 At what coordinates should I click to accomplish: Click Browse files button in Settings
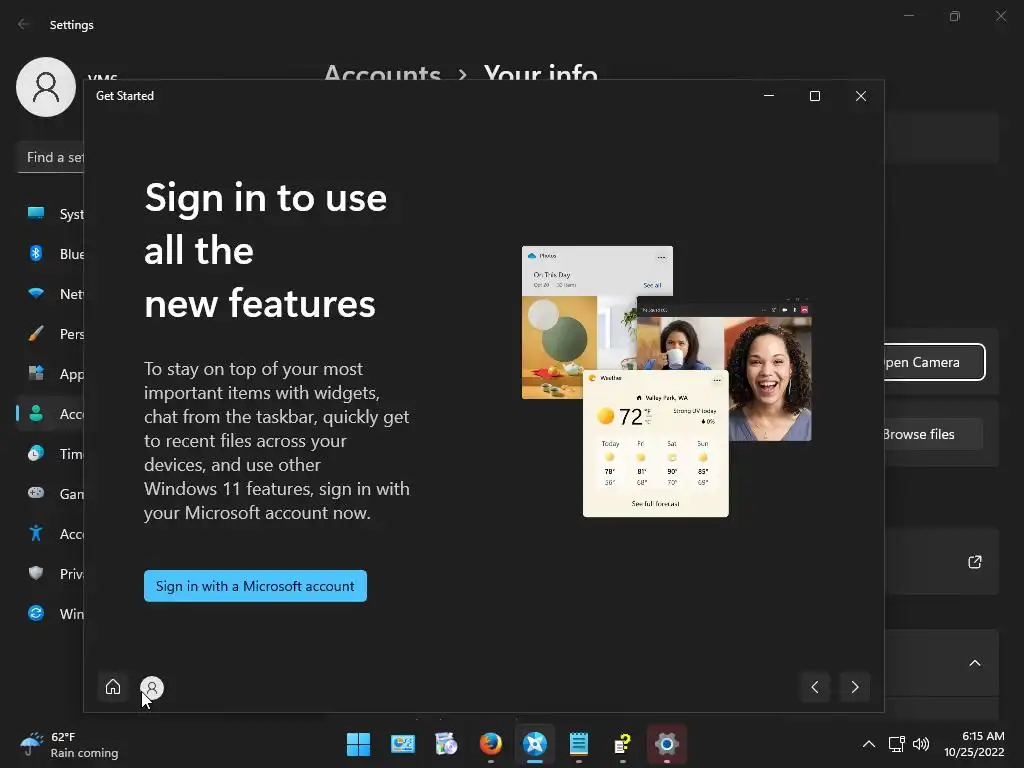tap(933, 434)
